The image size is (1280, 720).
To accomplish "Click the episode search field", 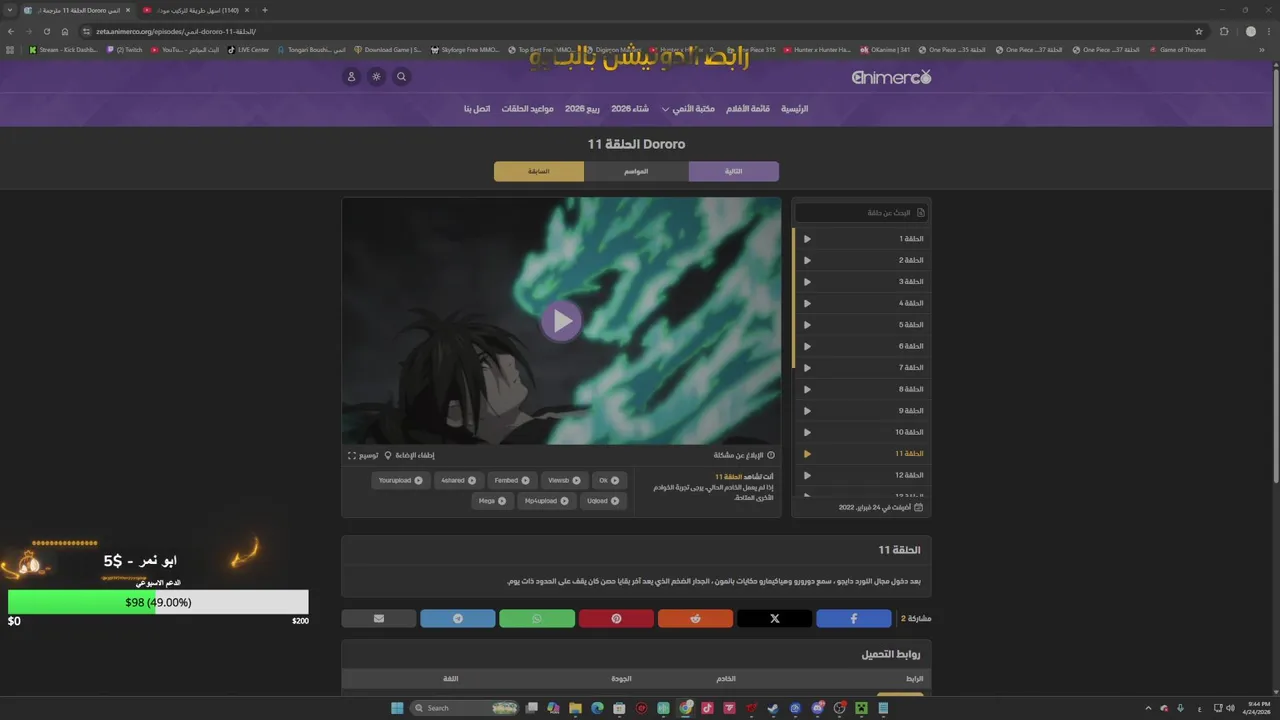I will pyautogui.click(x=863, y=212).
